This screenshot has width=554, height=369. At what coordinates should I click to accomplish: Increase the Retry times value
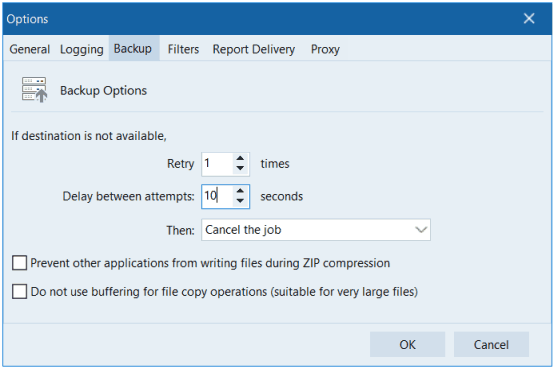[x=240, y=158]
